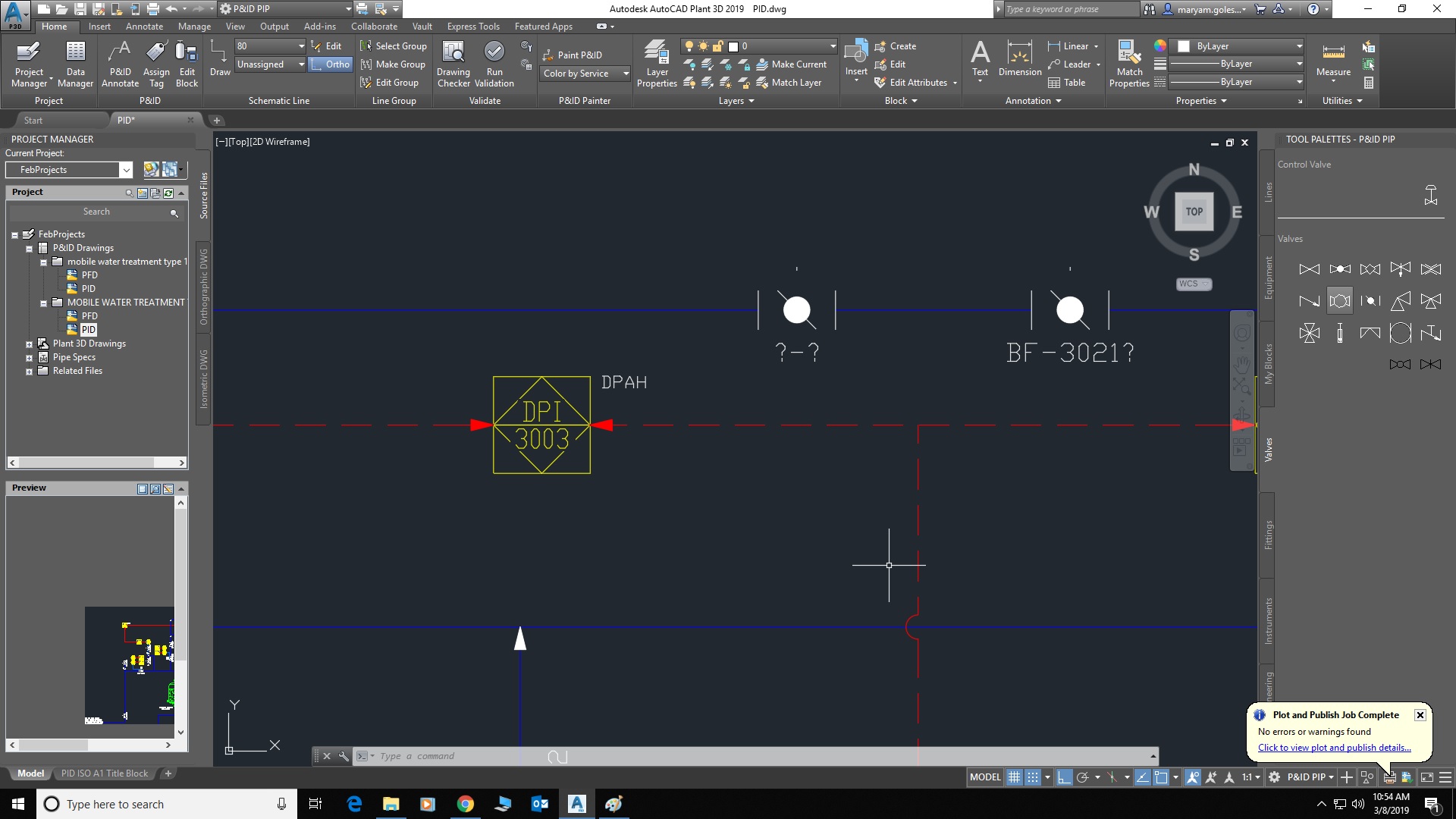Switch to the Start document tab
This screenshot has height=819, width=1456.
point(33,121)
